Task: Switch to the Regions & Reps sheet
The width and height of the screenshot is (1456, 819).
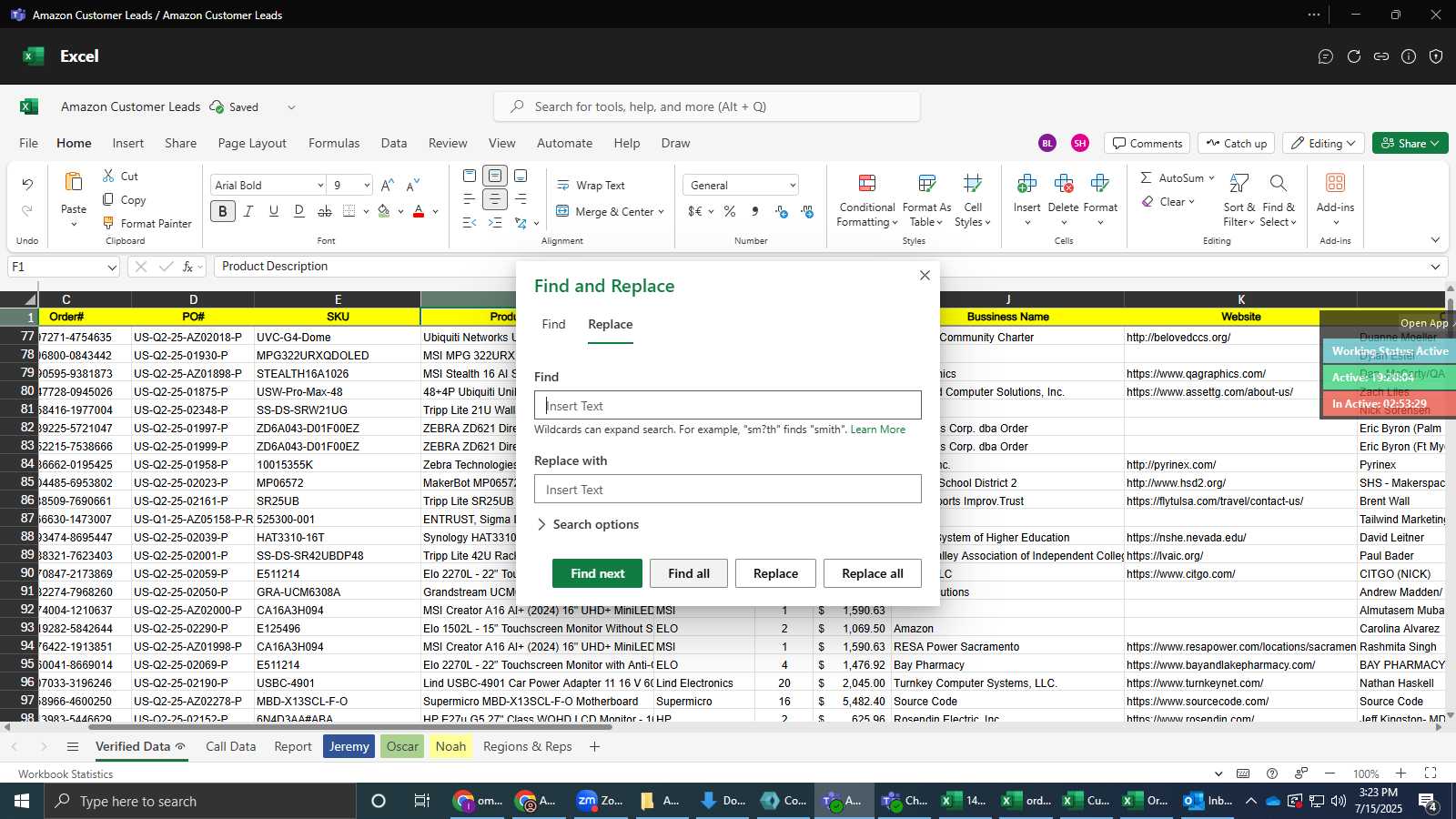Action: (x=528, y=746)
